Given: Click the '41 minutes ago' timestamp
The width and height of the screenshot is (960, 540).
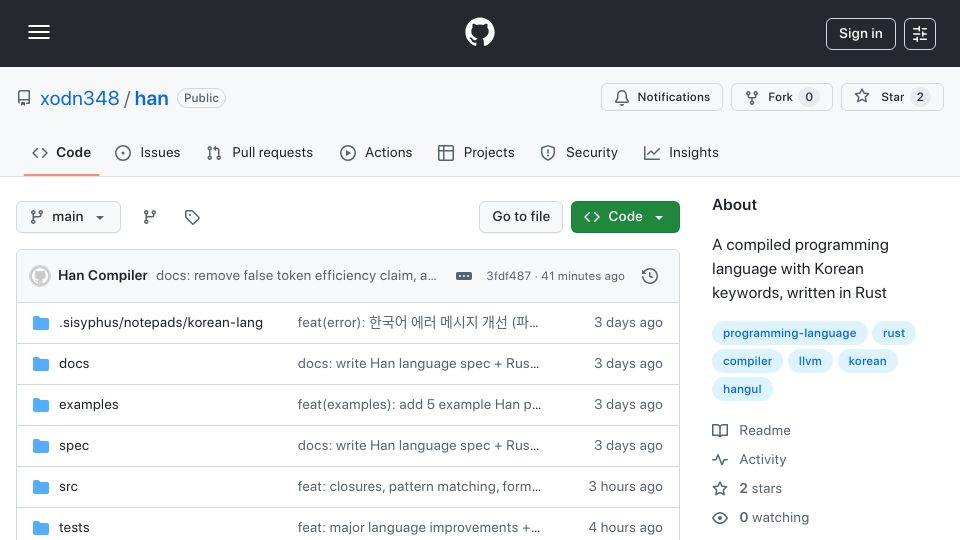Looking at the screenshot, I should [583, 276].
